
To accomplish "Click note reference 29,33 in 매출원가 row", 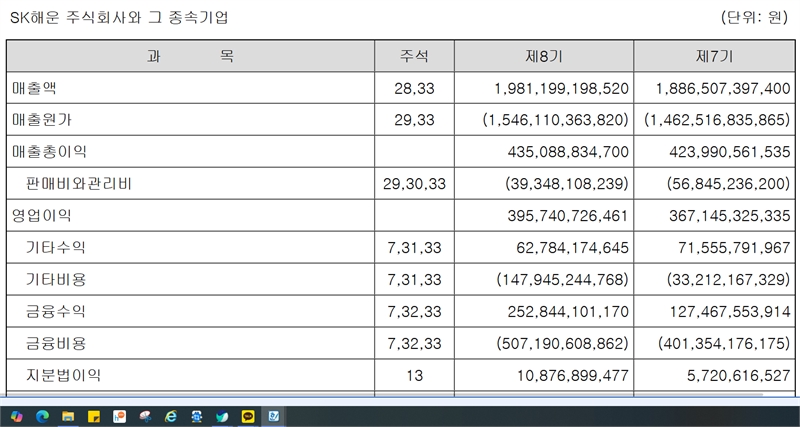I will click(414, 120).
